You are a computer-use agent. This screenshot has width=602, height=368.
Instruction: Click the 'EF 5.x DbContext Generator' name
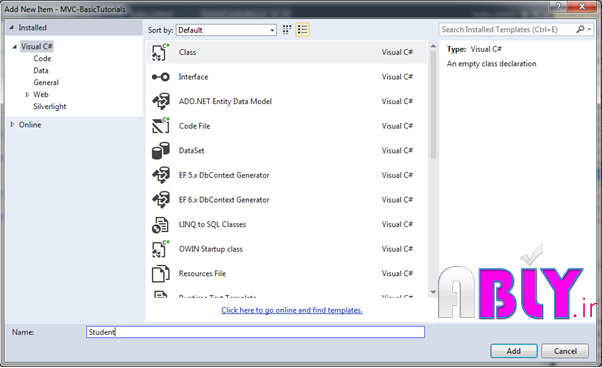(224, 175)
